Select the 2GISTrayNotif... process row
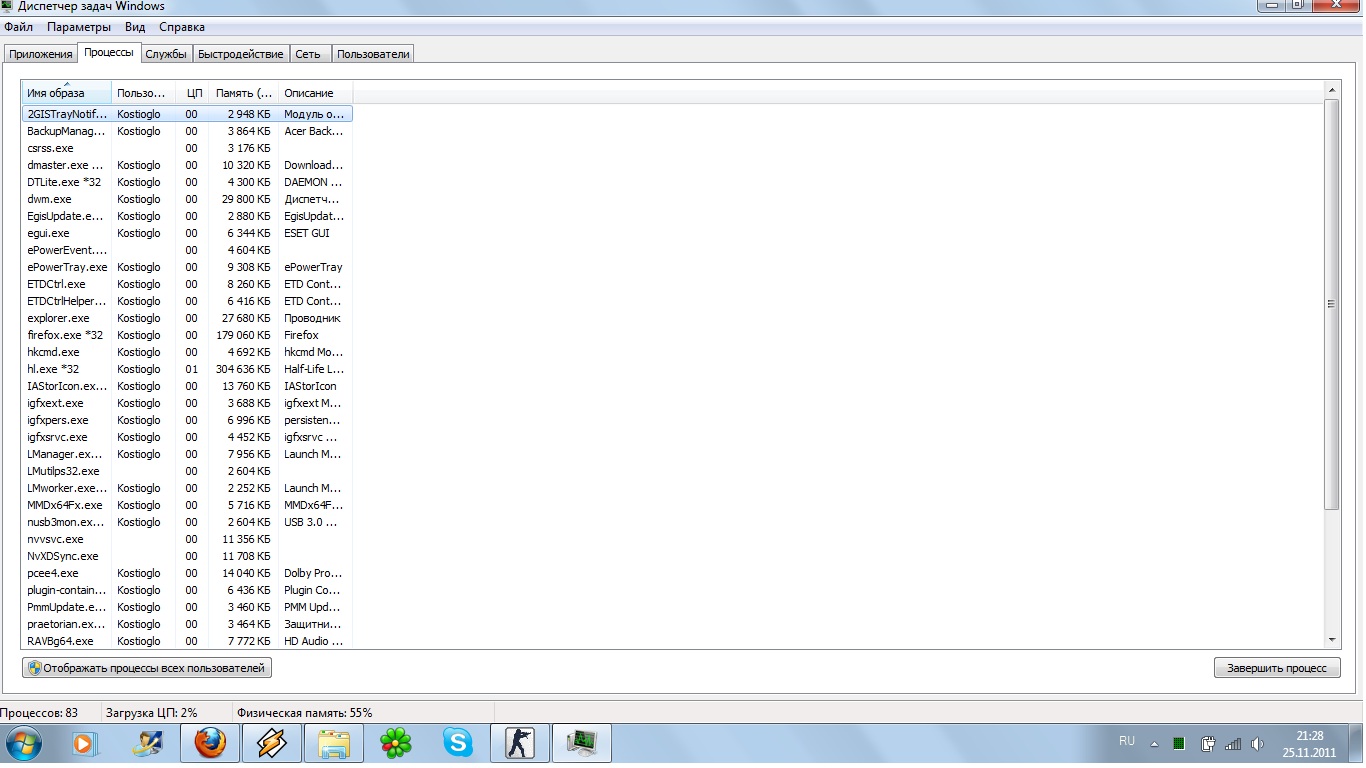The width and height of the screenshot is (1366, 768). coord(187,114)
